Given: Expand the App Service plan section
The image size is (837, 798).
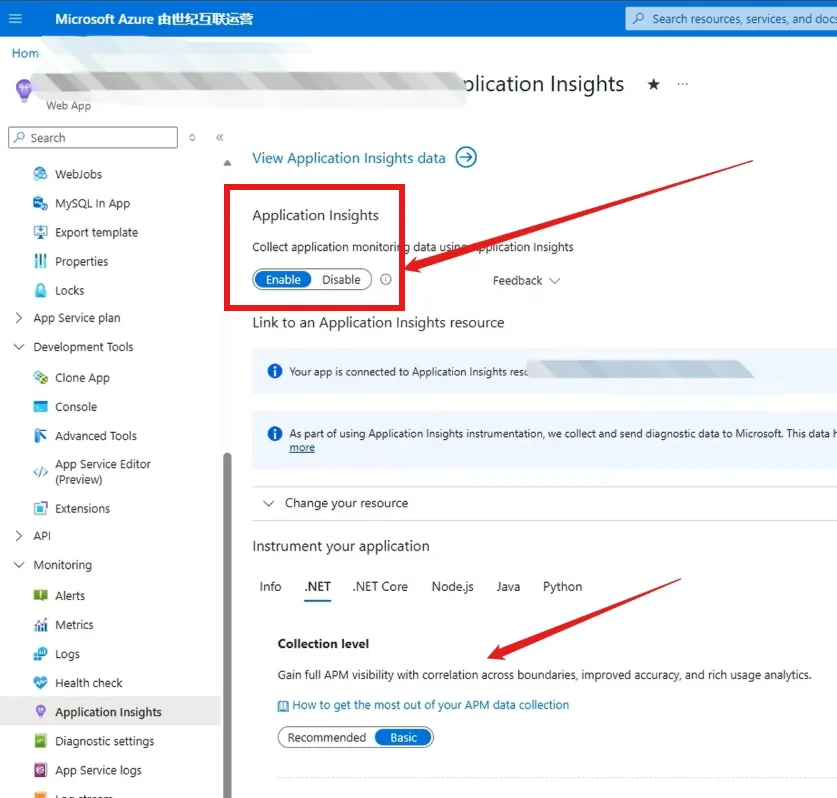Looking at the screenshot, I should [19, 318].
